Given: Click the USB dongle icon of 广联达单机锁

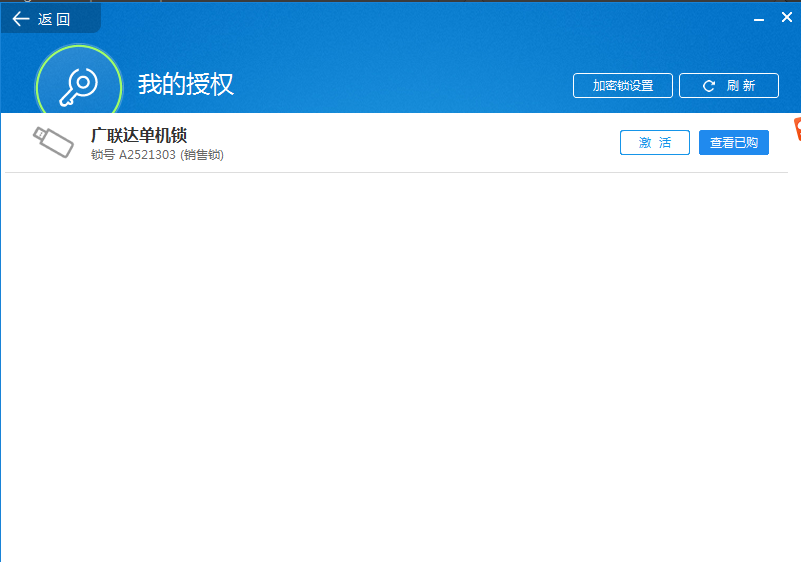Looking at the screenshot, I should pyautogui.click(x=53, y=142).
